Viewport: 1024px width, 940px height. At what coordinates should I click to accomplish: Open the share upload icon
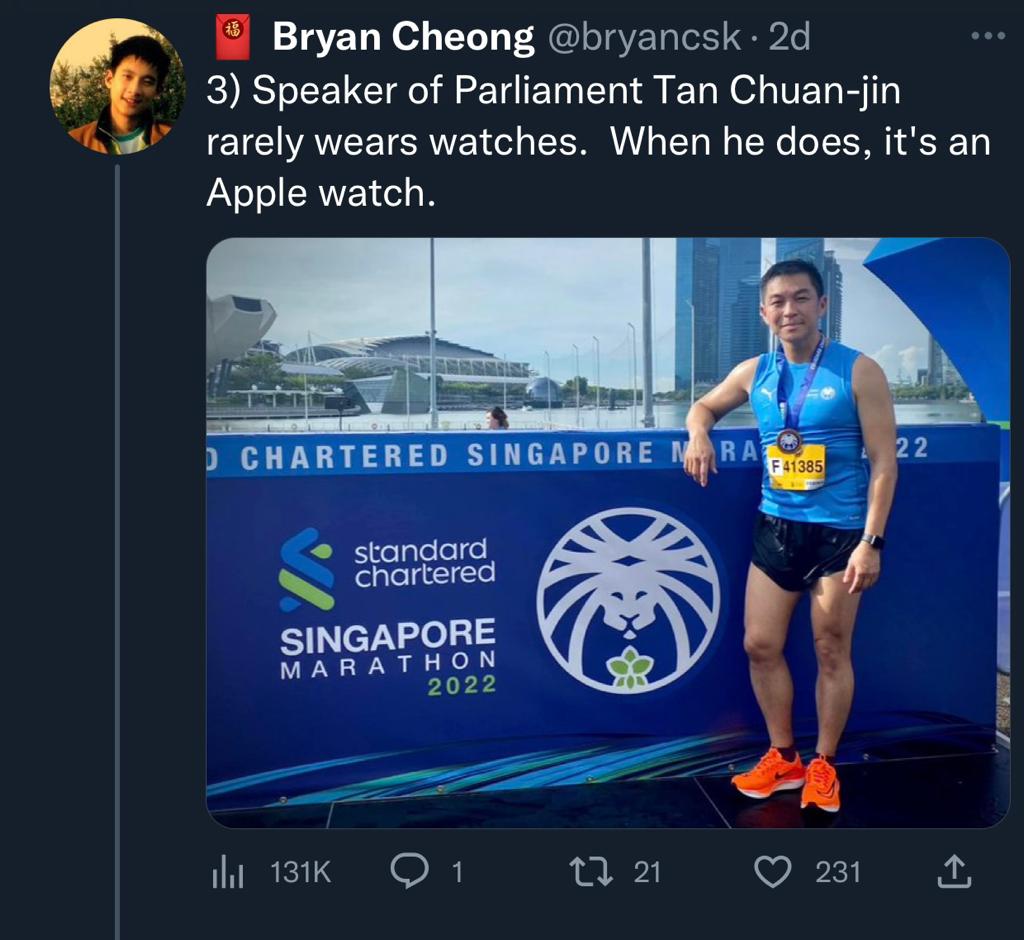[x=954, y=871]
